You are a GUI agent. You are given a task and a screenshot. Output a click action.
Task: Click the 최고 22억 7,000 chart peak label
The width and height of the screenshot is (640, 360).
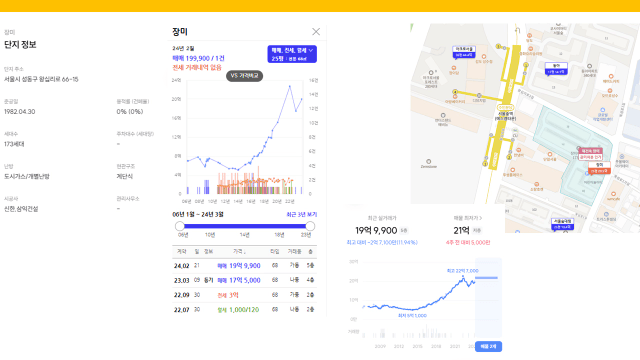pos(462,271)
